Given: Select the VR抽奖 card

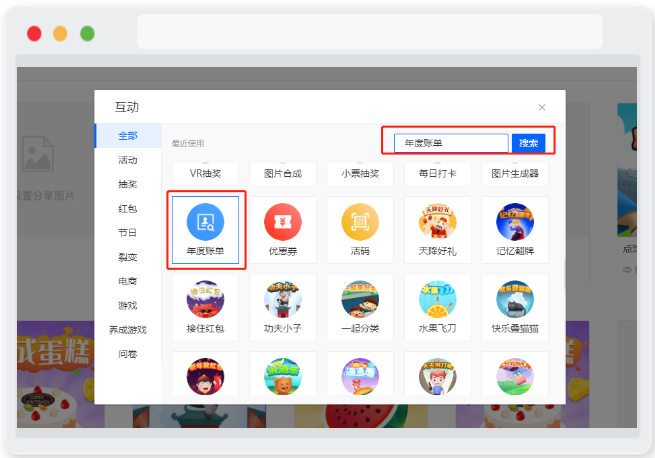Looking at the screenshot, I should tap(205, 174).
